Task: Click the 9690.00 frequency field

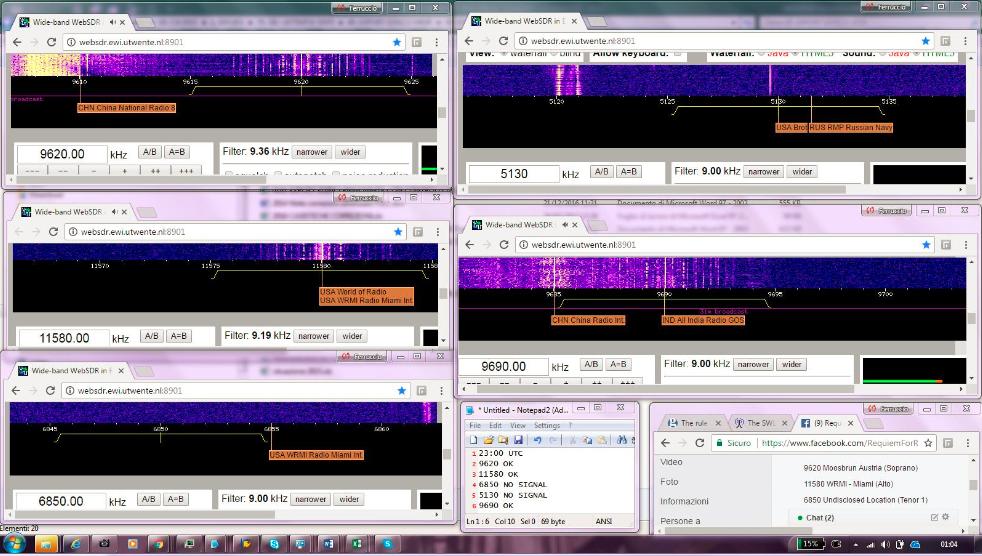Action: coord(503,366)
